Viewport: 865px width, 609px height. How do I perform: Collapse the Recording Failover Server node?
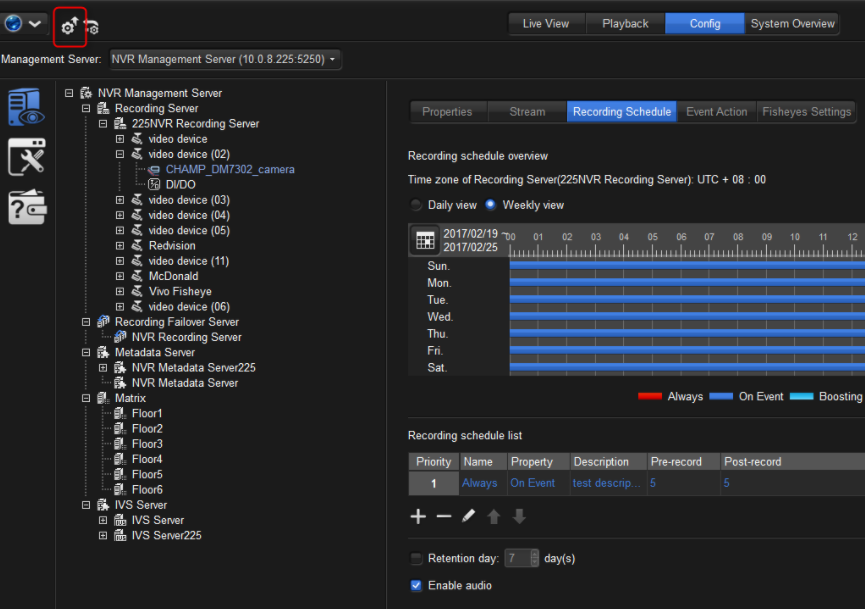pyautogui.click(x=86, y=322)
